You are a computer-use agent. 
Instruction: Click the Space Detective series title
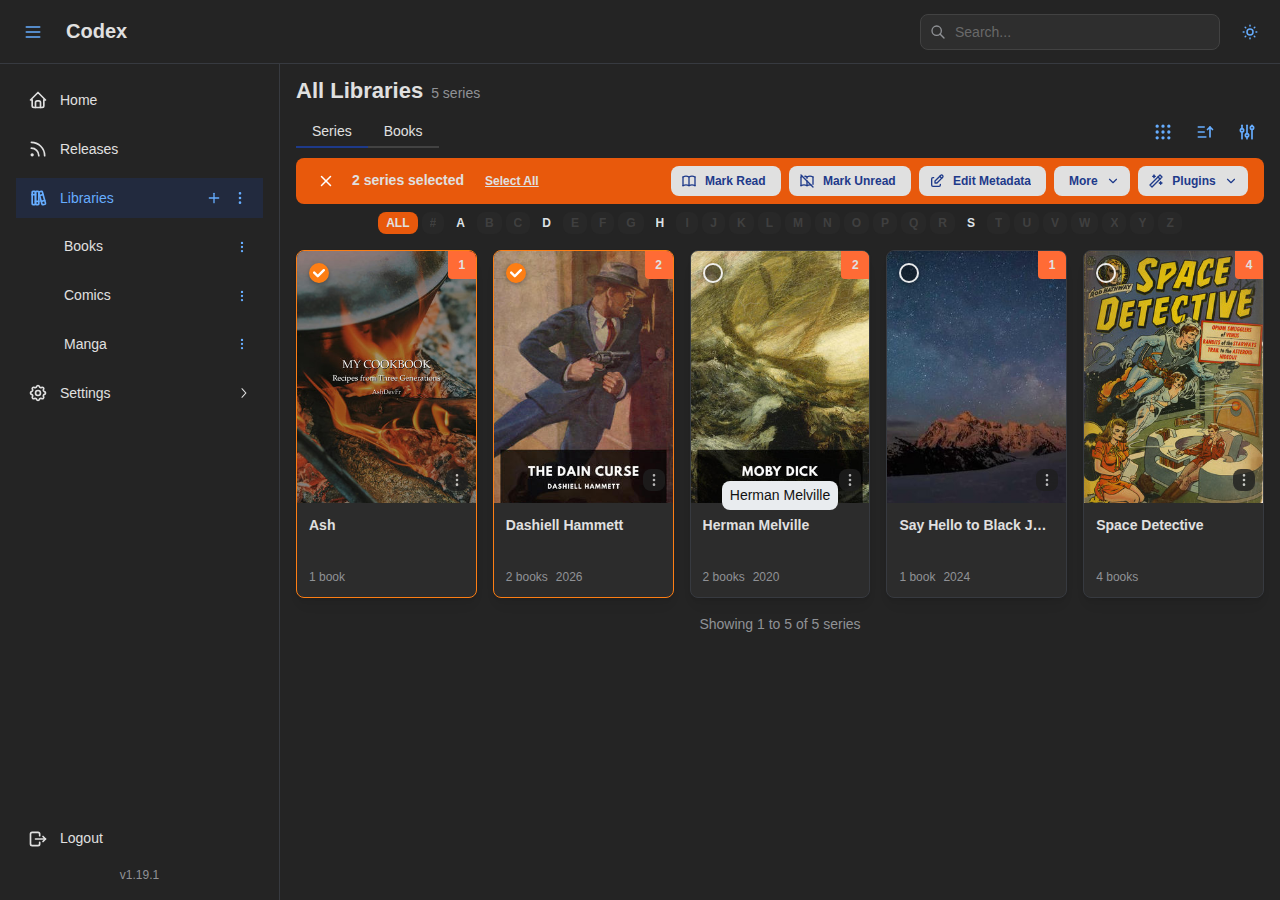(1150, 525)
